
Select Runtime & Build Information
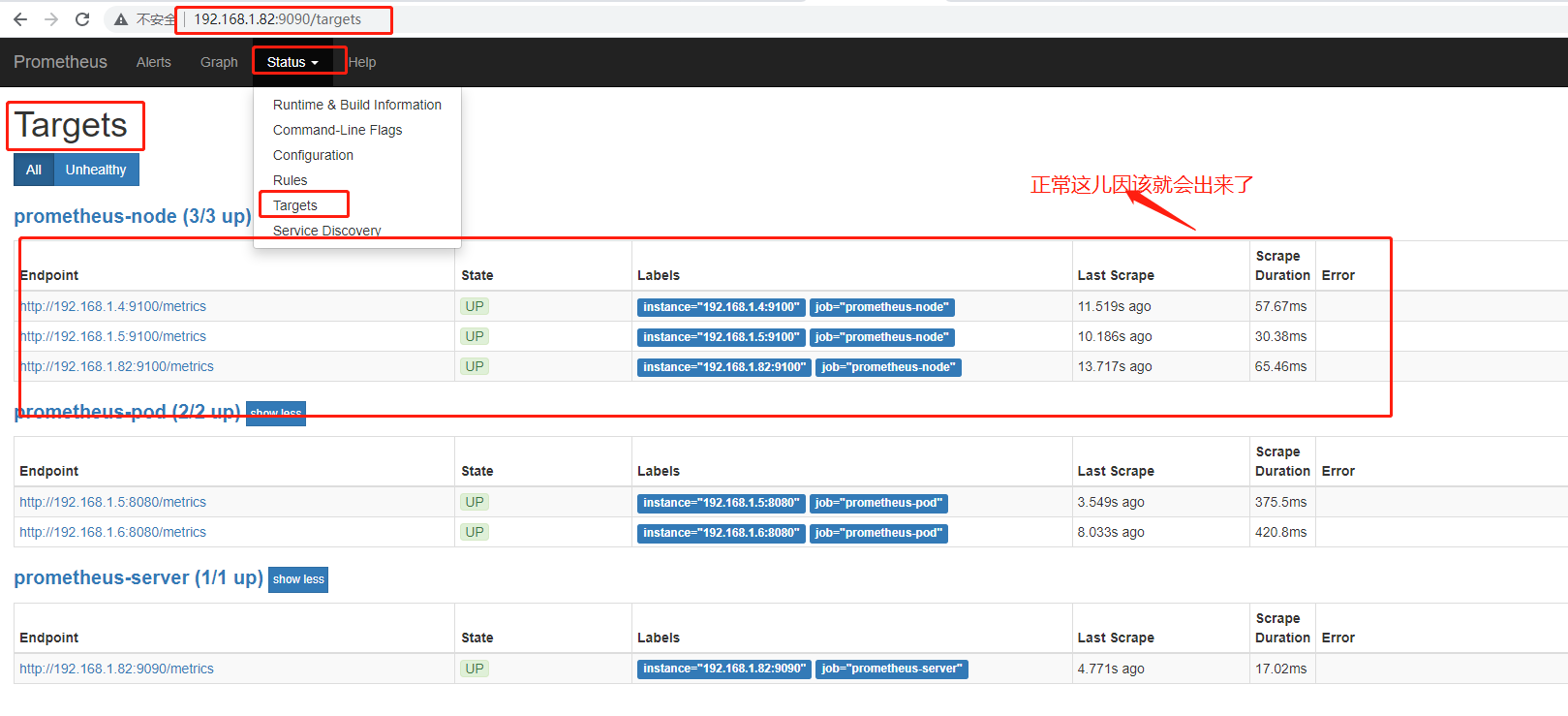click(357, 105)
